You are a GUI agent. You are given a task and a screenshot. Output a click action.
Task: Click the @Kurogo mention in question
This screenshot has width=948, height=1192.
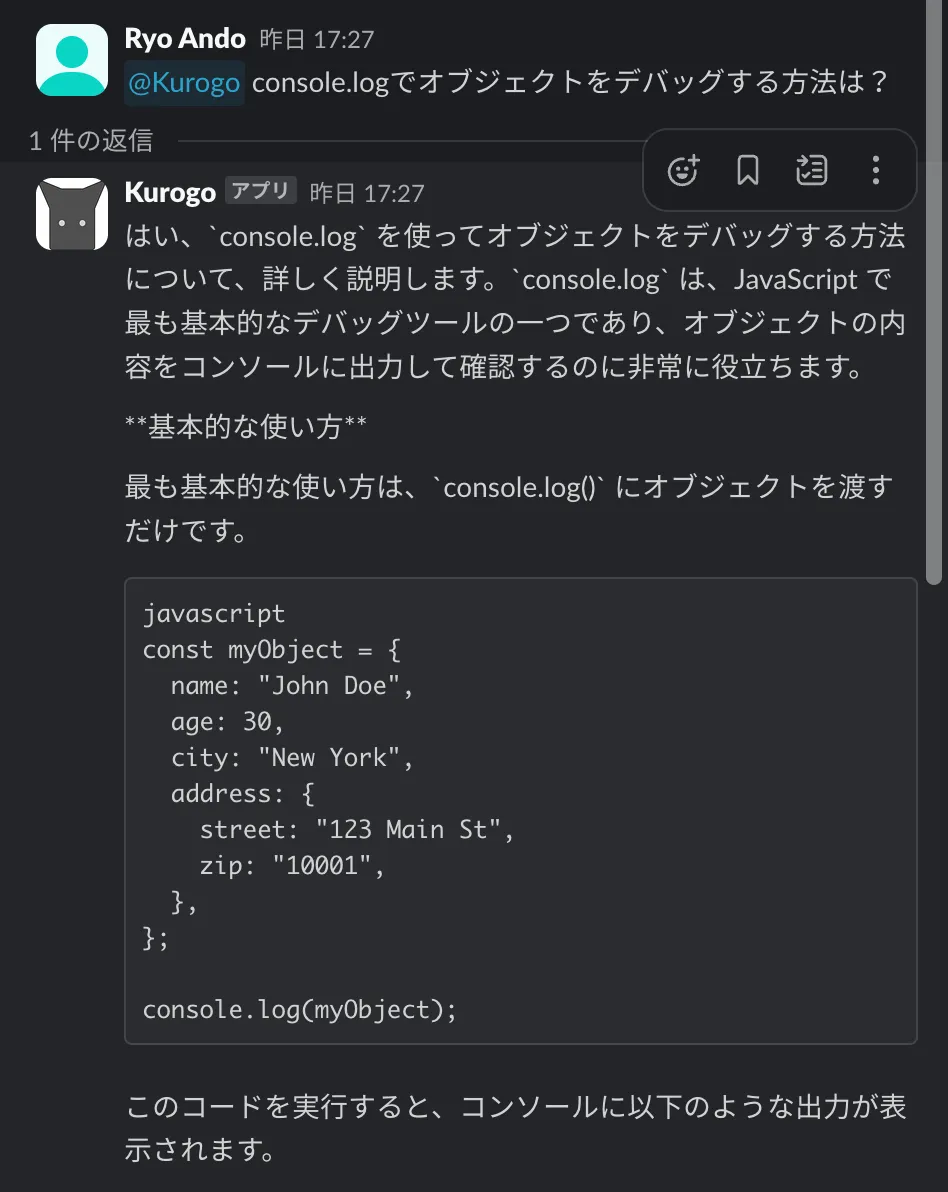pos(184,82)
